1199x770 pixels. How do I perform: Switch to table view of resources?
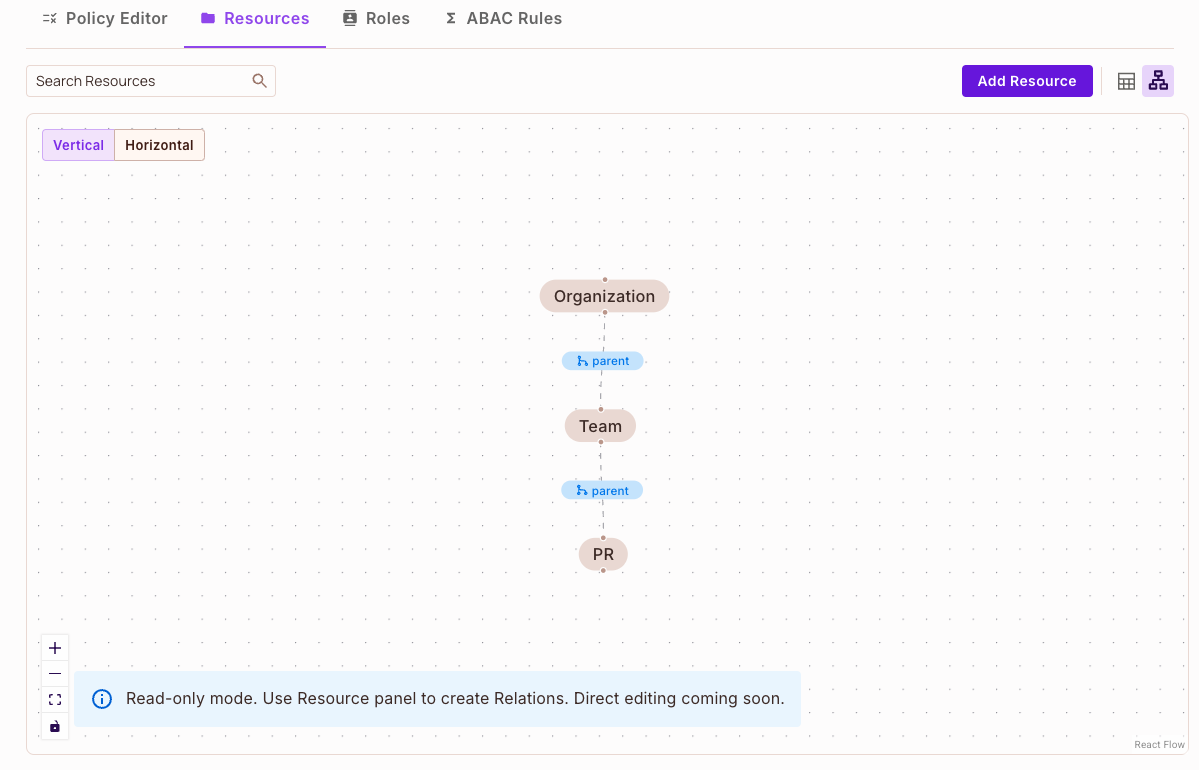coord(1126,81)
